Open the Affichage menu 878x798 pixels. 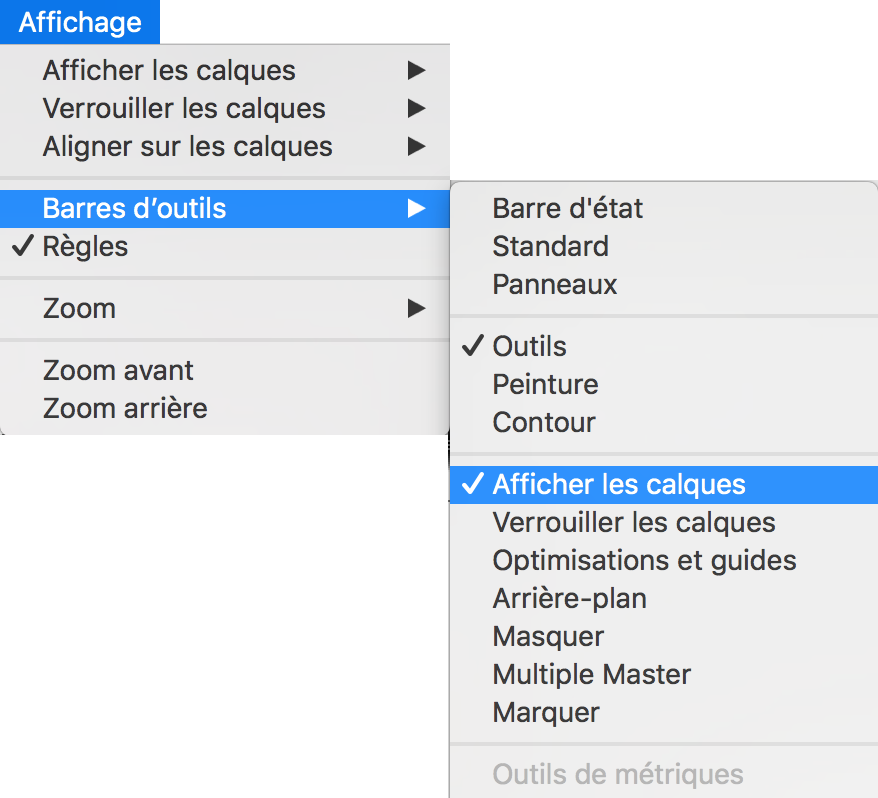[x=80, y=22]
